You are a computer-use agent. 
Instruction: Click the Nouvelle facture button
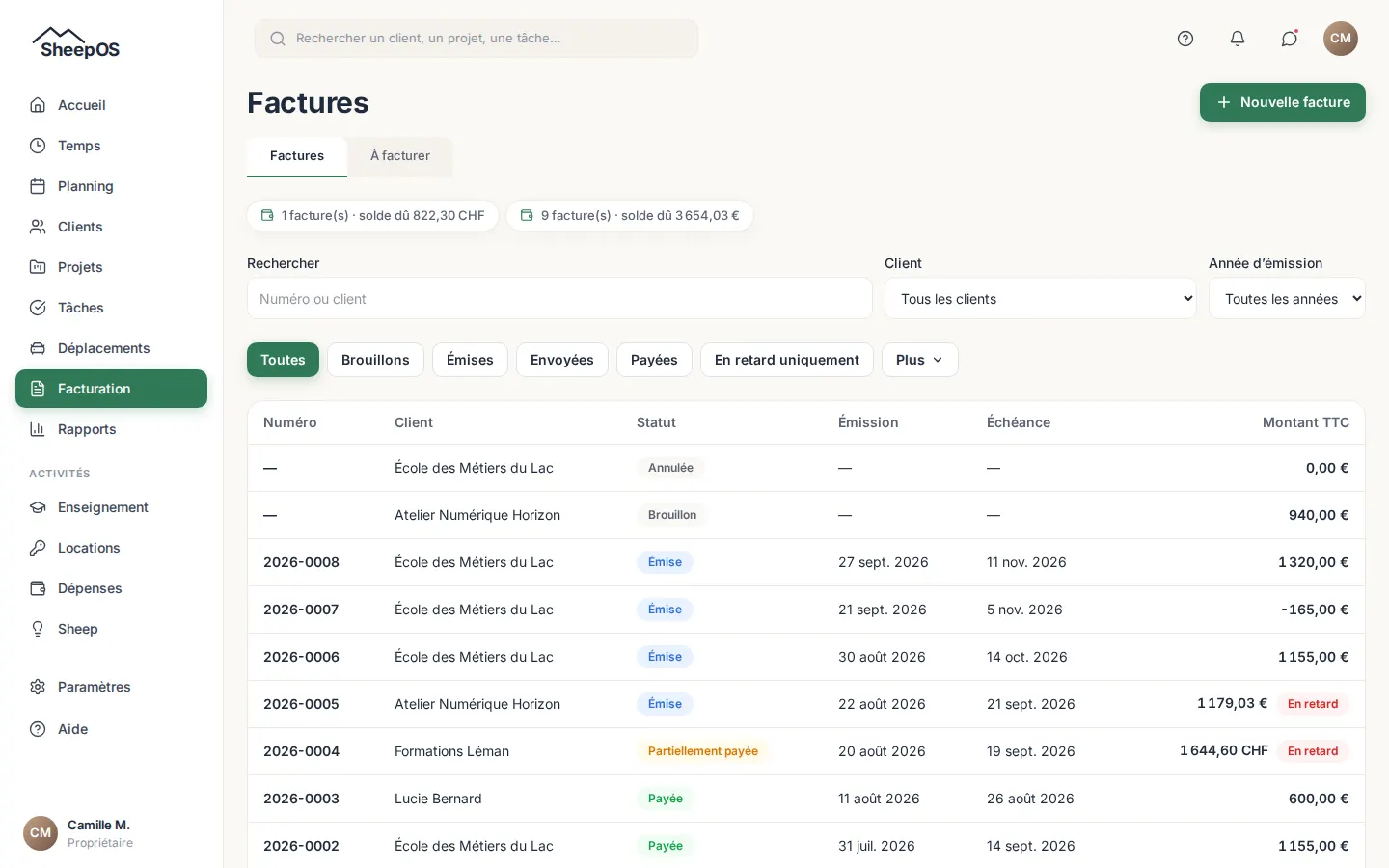click(x=1283, y=102)
